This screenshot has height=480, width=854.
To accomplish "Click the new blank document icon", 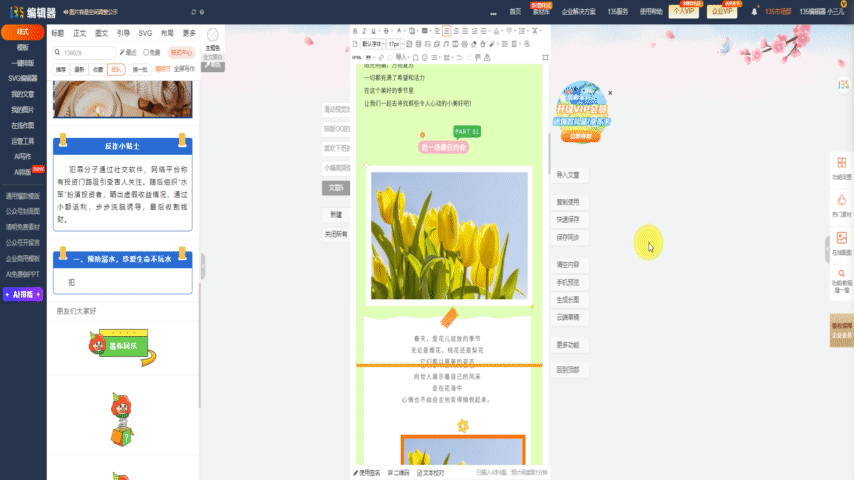I will point(355,44).
